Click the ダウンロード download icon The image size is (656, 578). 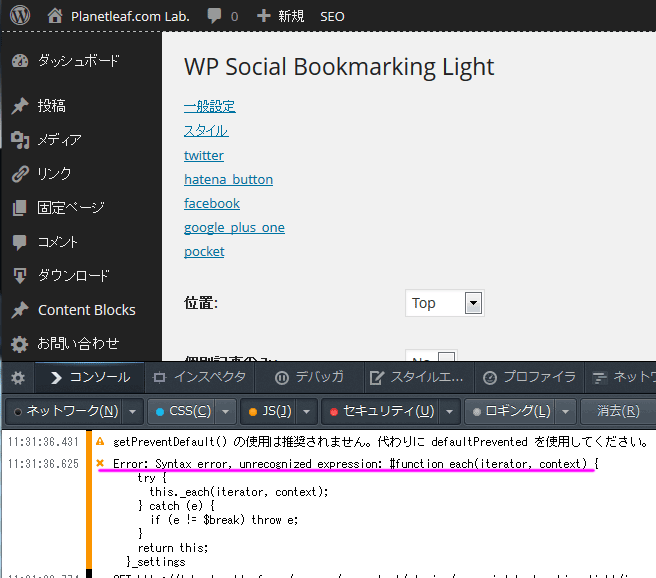click(x=20, y=276)
